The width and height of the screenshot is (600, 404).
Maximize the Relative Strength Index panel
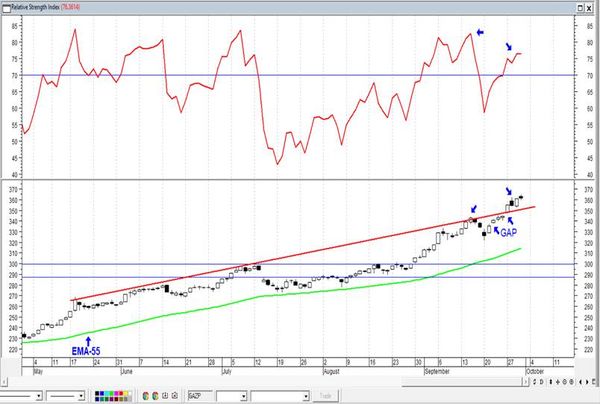(x=580, y=8)
